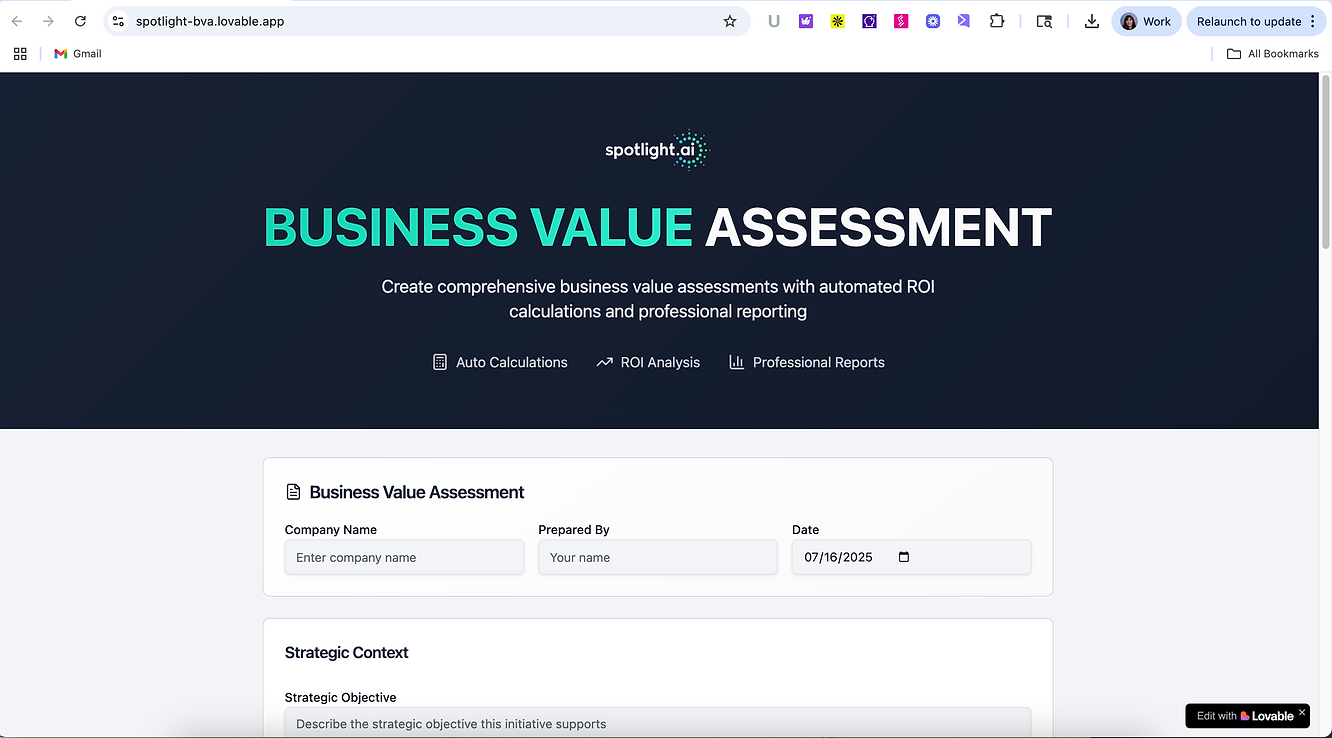
Task: Open the Gmail bookmark
Action: [78, 54]
